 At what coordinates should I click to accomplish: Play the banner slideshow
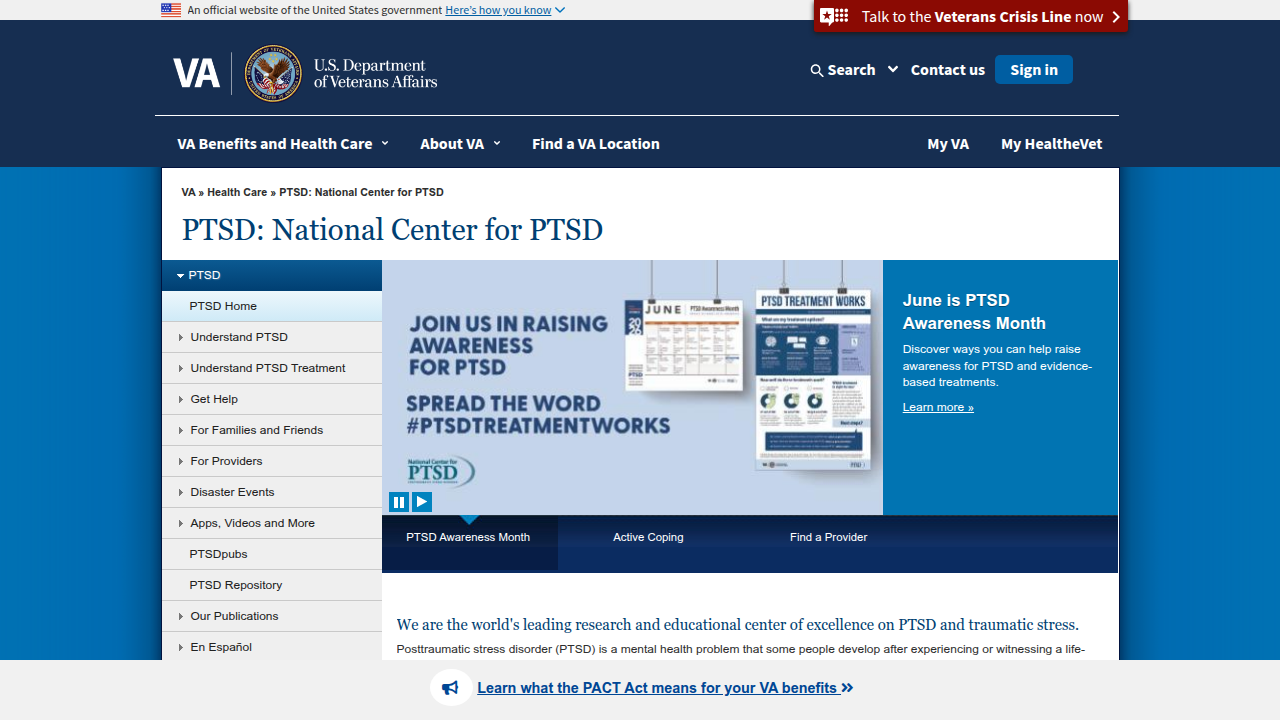click(x=422, y=502)
